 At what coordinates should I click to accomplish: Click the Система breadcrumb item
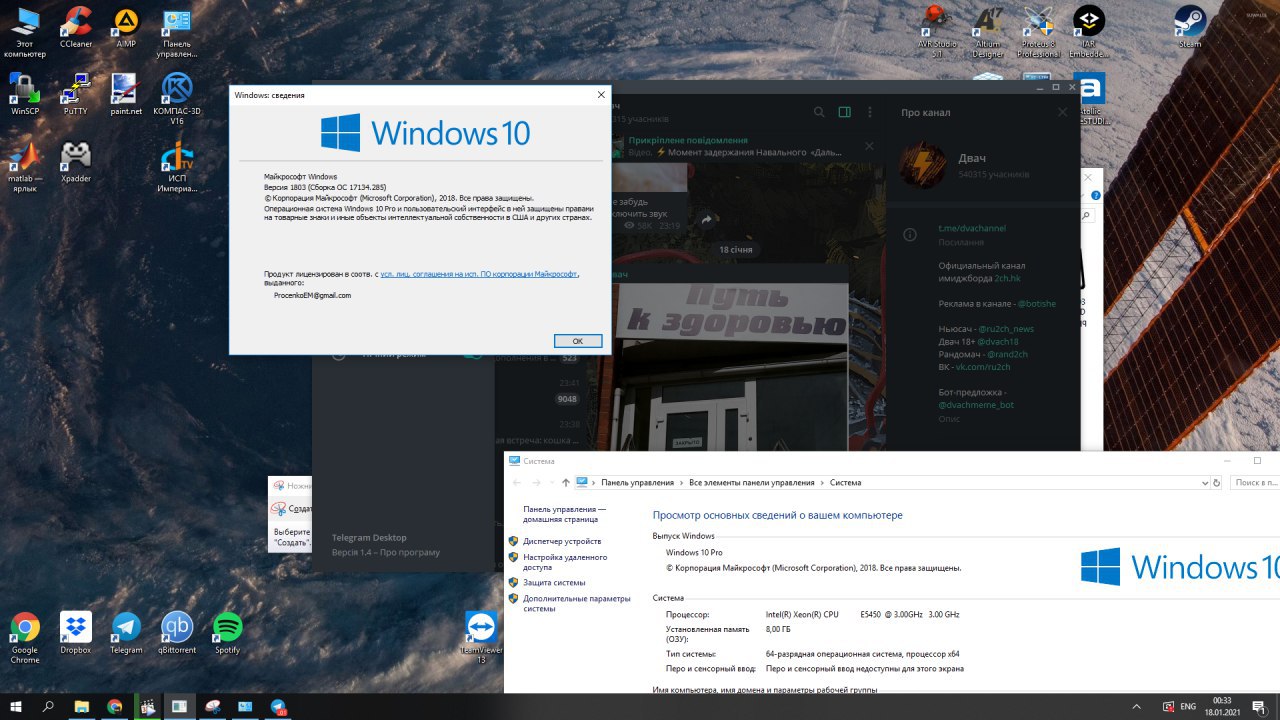[845, 482]
